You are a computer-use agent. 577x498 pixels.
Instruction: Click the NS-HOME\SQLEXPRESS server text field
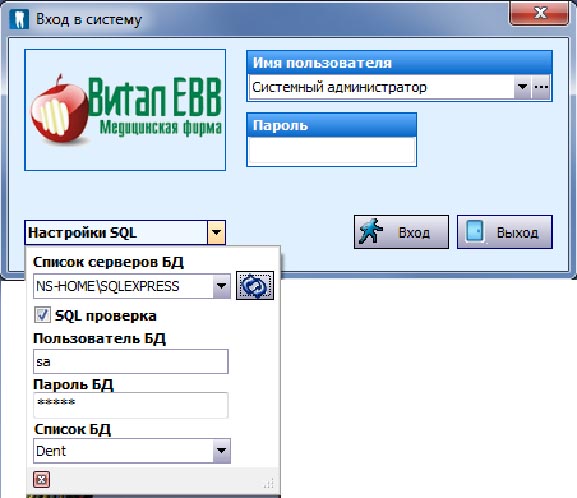(x=123, y=286)
